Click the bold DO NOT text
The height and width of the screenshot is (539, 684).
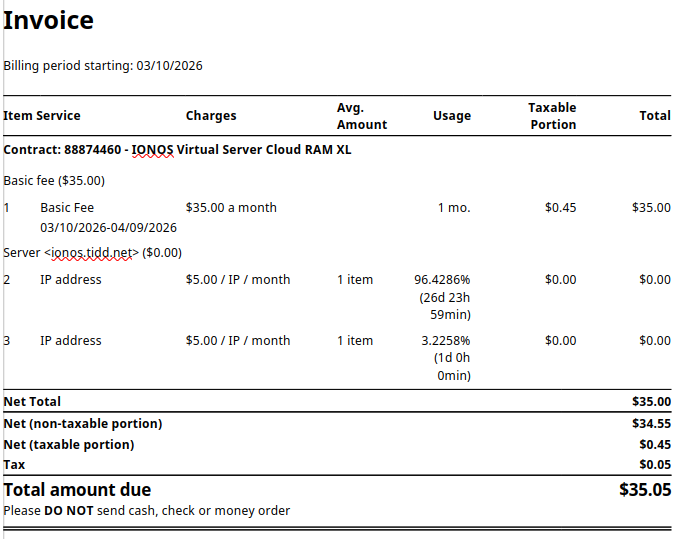click(x=66, y=511)
